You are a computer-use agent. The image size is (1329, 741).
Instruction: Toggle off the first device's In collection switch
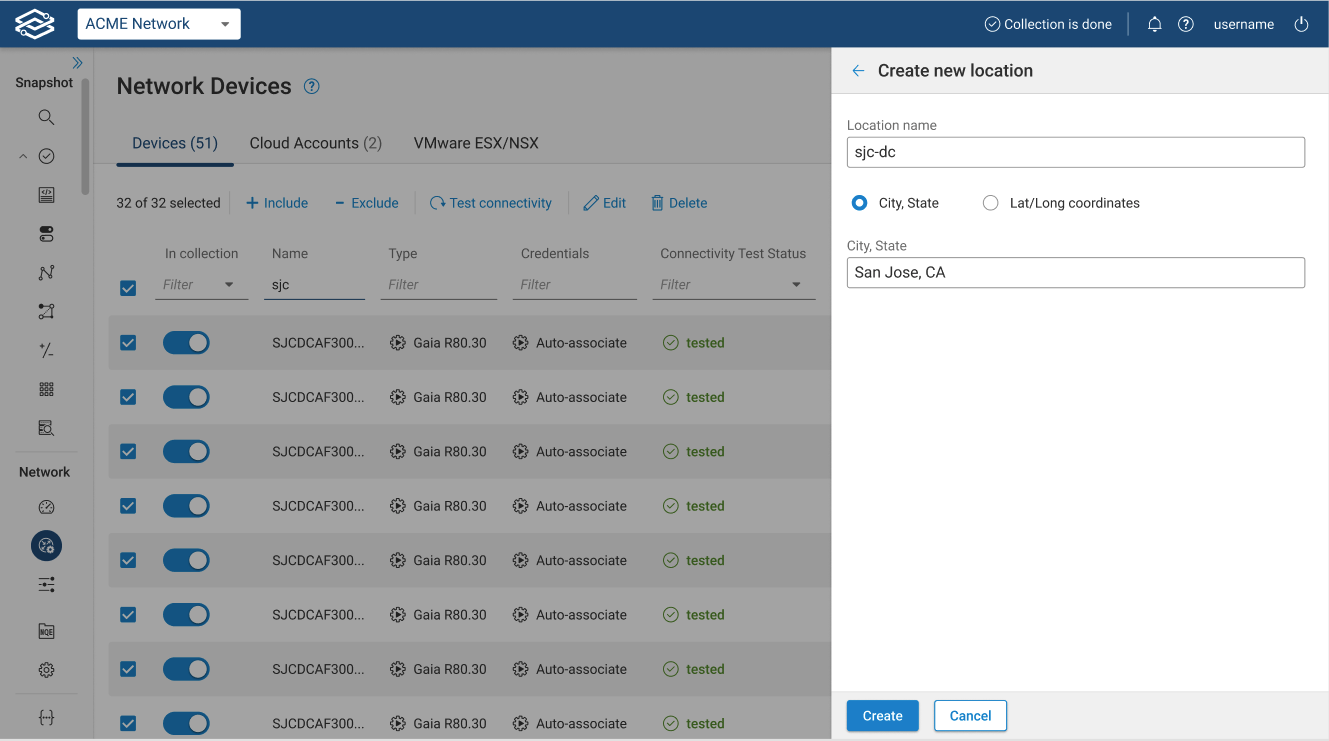coord(186,343)
